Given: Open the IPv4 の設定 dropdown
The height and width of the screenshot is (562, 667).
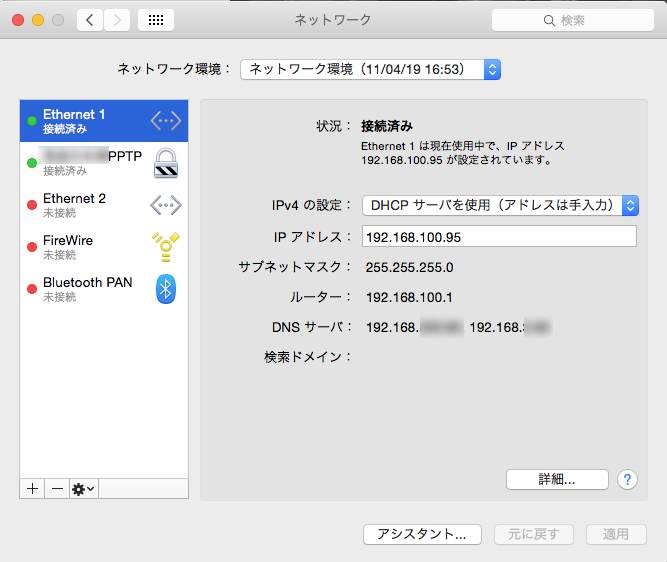Looking at the screenshot, I should tap(499, 205).
